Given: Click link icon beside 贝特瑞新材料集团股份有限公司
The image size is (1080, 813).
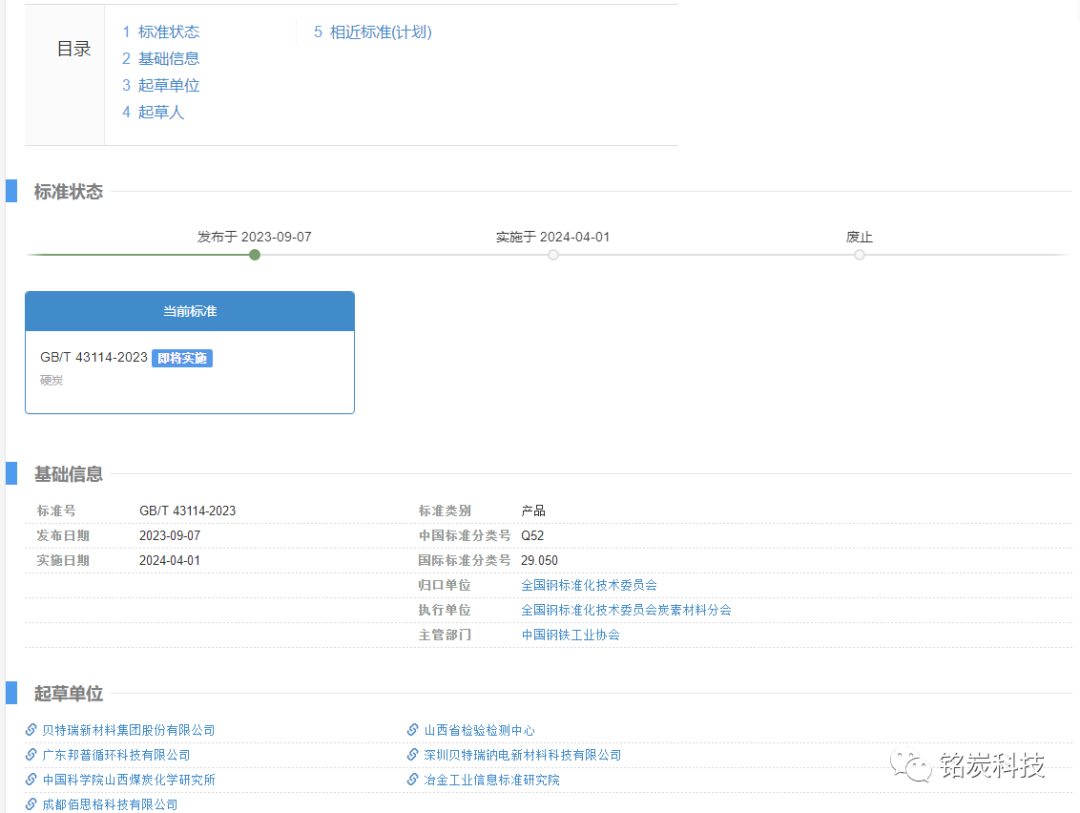Looking at the screenshot, I should click(31, 730).
